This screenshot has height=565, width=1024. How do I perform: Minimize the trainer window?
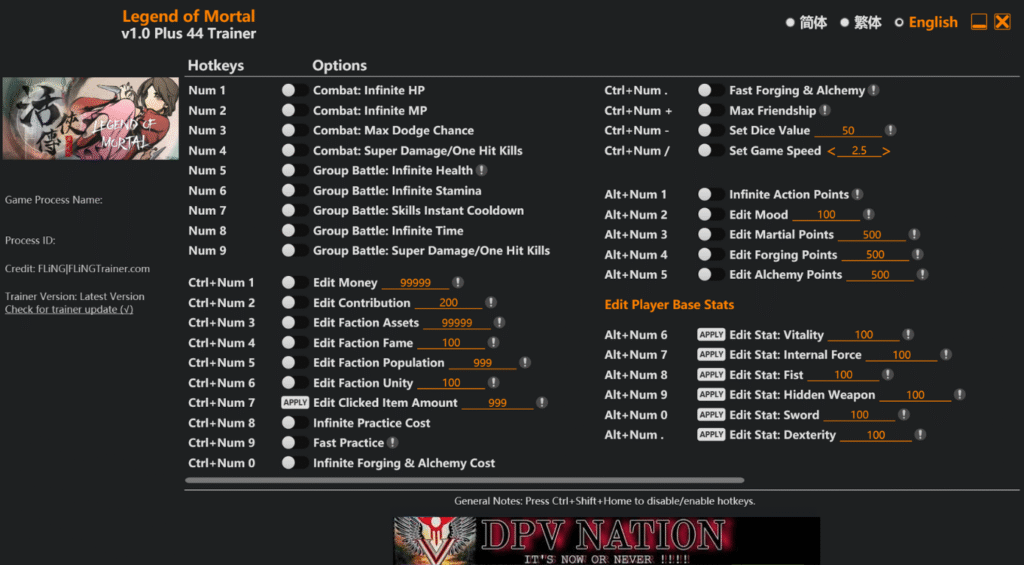[979, 22]
